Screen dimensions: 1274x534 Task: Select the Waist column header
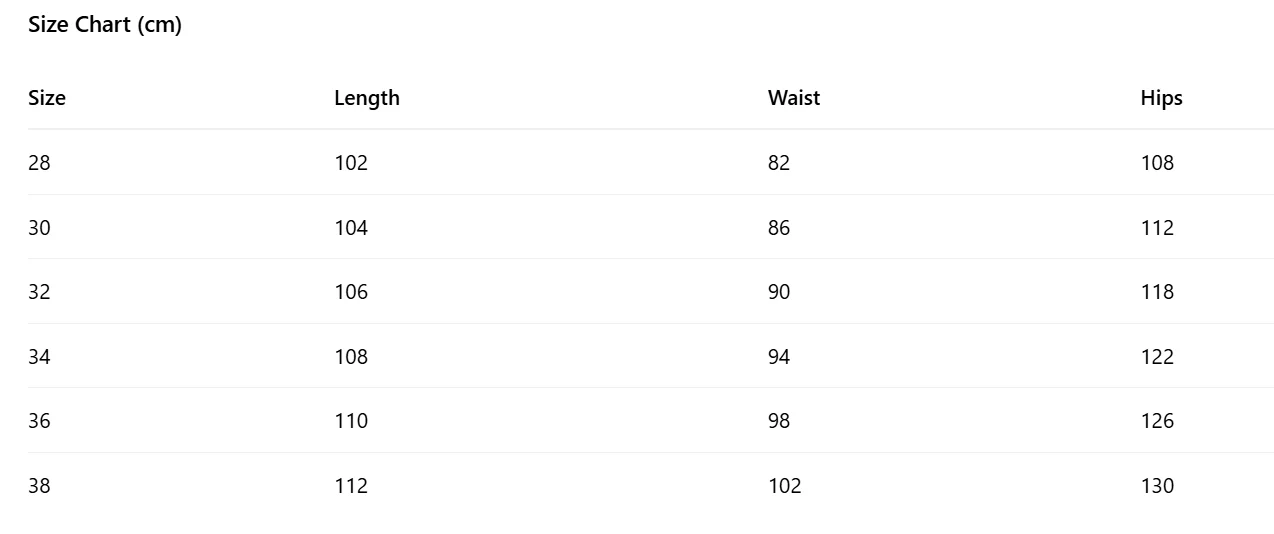[x=794, y=98]
